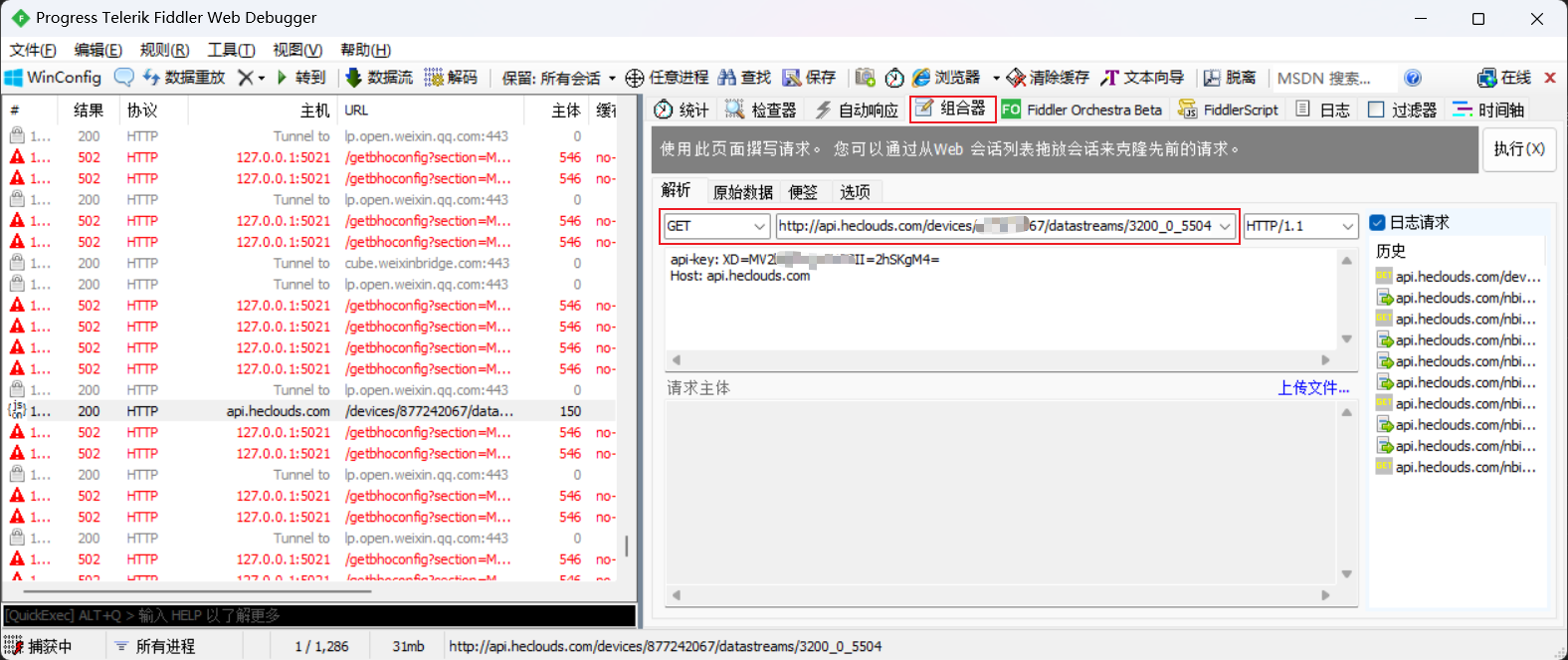Screen dimensions: 1568x660
Task: Click the 执行(X) execute button
Action: tap(1519, 148)
